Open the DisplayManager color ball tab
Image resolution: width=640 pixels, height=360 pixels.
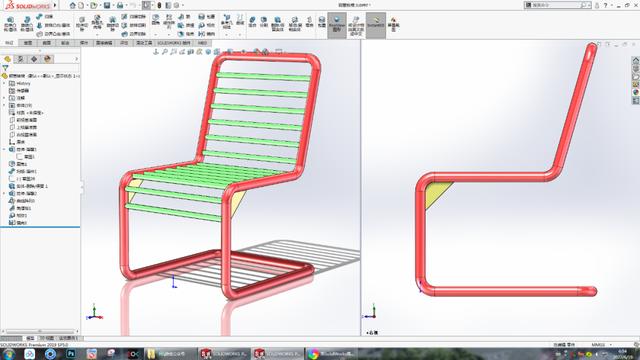[48, 59]
